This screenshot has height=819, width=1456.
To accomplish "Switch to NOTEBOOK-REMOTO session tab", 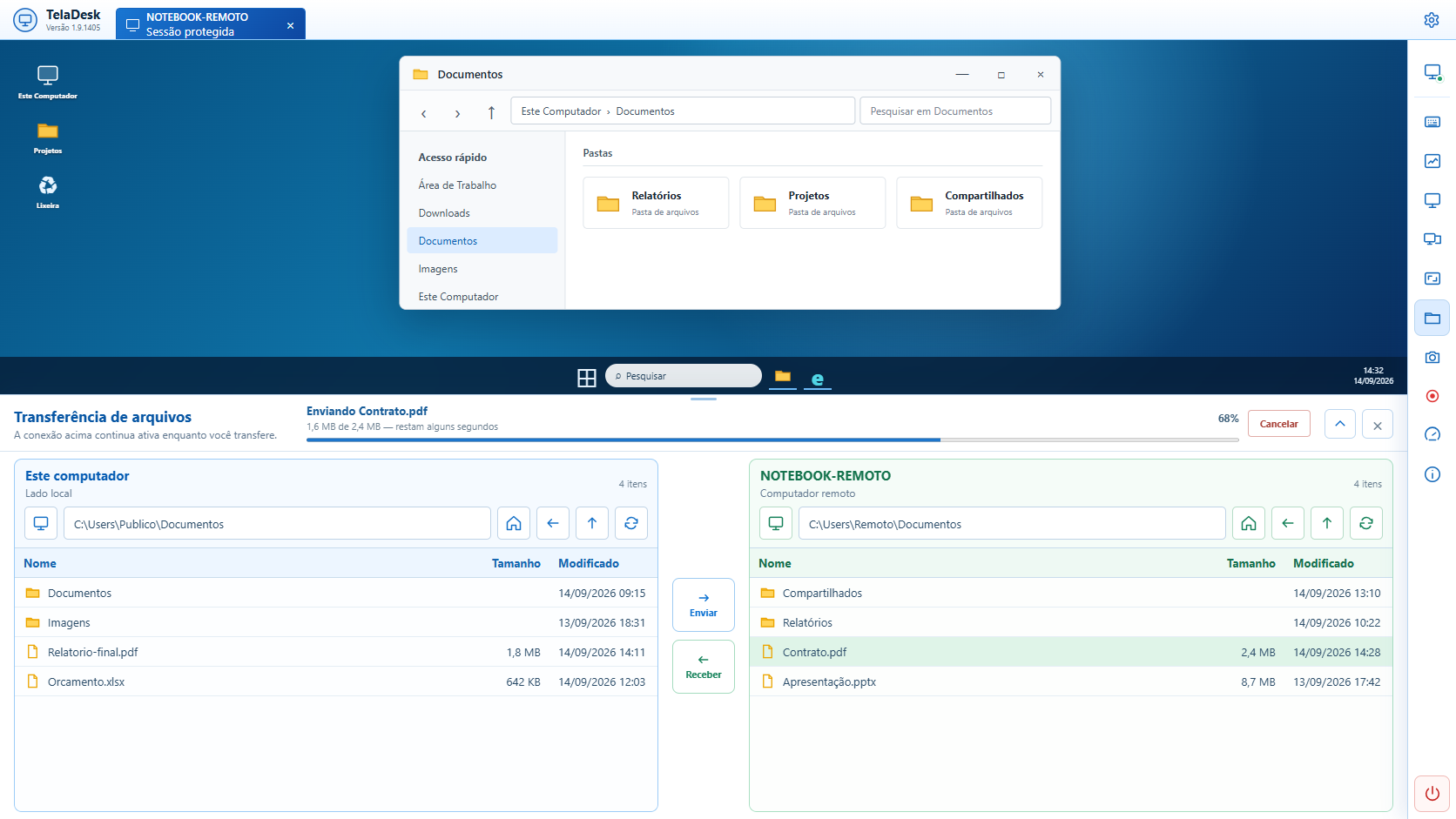I will coord(210,24).
